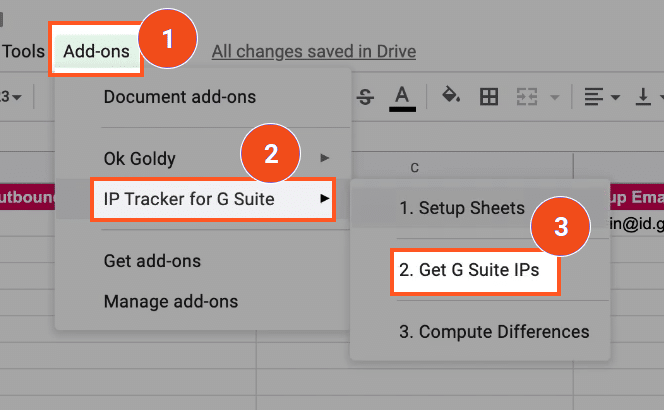Open the font size dropdown

[x=10, y=97]
